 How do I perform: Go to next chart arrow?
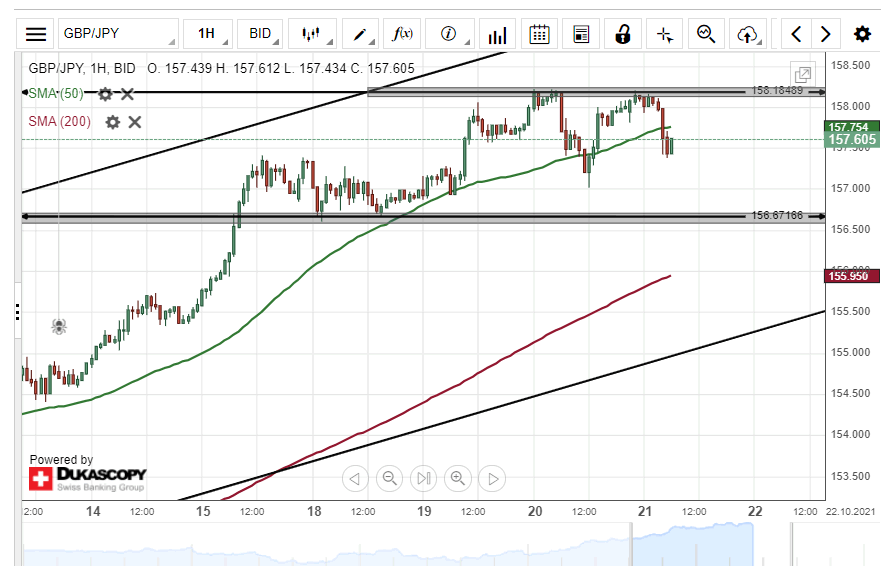point(825,34)
